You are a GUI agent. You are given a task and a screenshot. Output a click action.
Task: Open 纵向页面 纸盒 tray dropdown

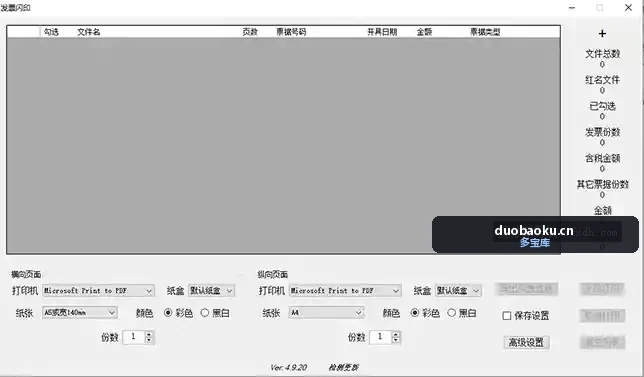pyautogui.click(x=458, y=291)
